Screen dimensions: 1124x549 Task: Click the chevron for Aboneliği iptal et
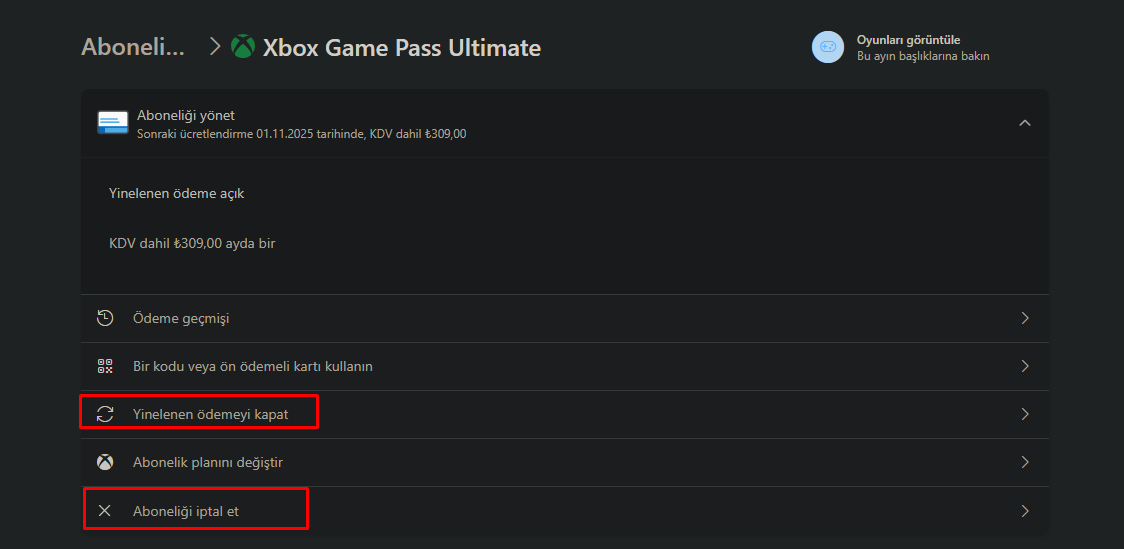pos(1024,511)
